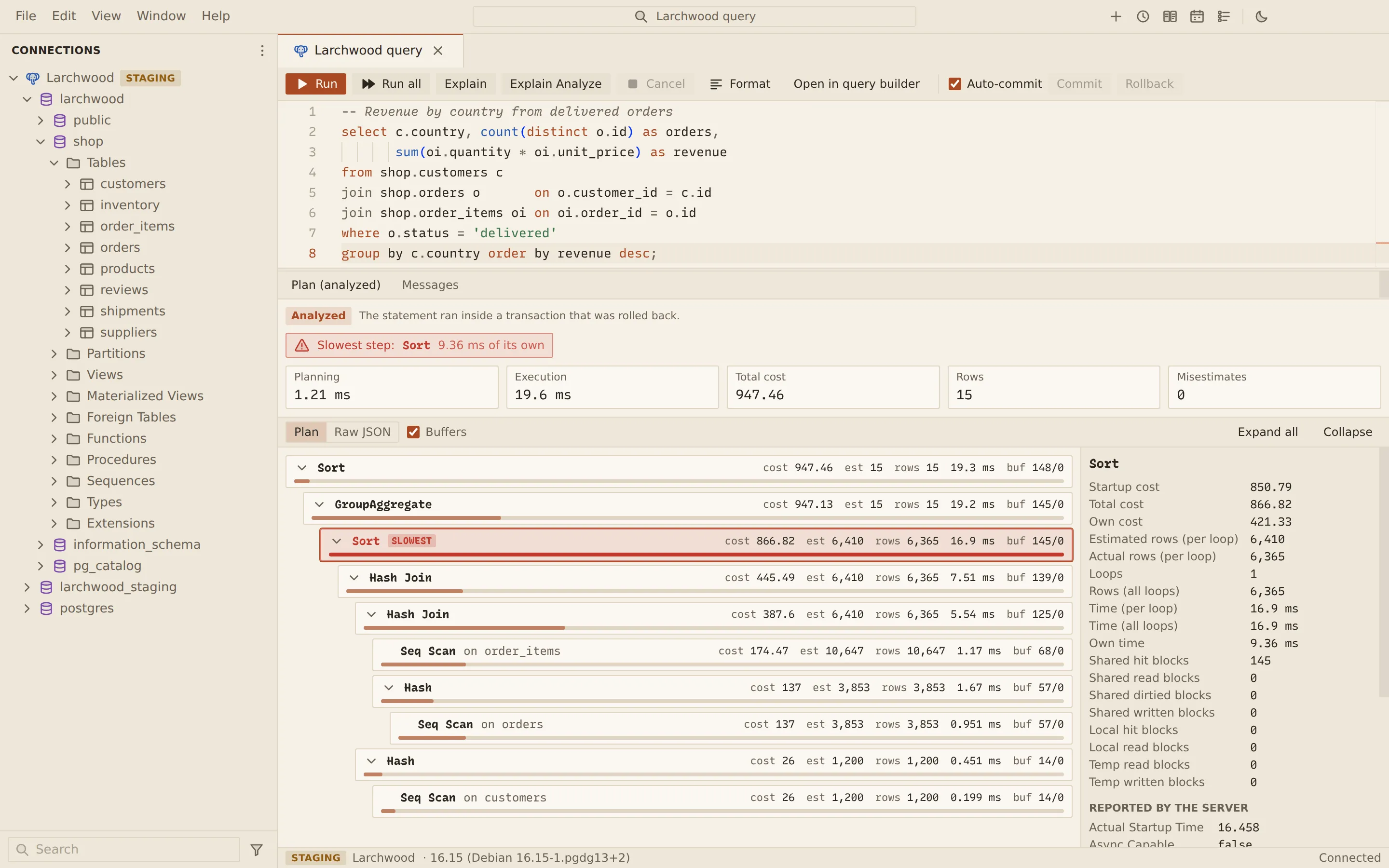Viewport: 1389px width, 868px height.
Task: Click the book-style icon in top bar
Action: pos(1169,17)
